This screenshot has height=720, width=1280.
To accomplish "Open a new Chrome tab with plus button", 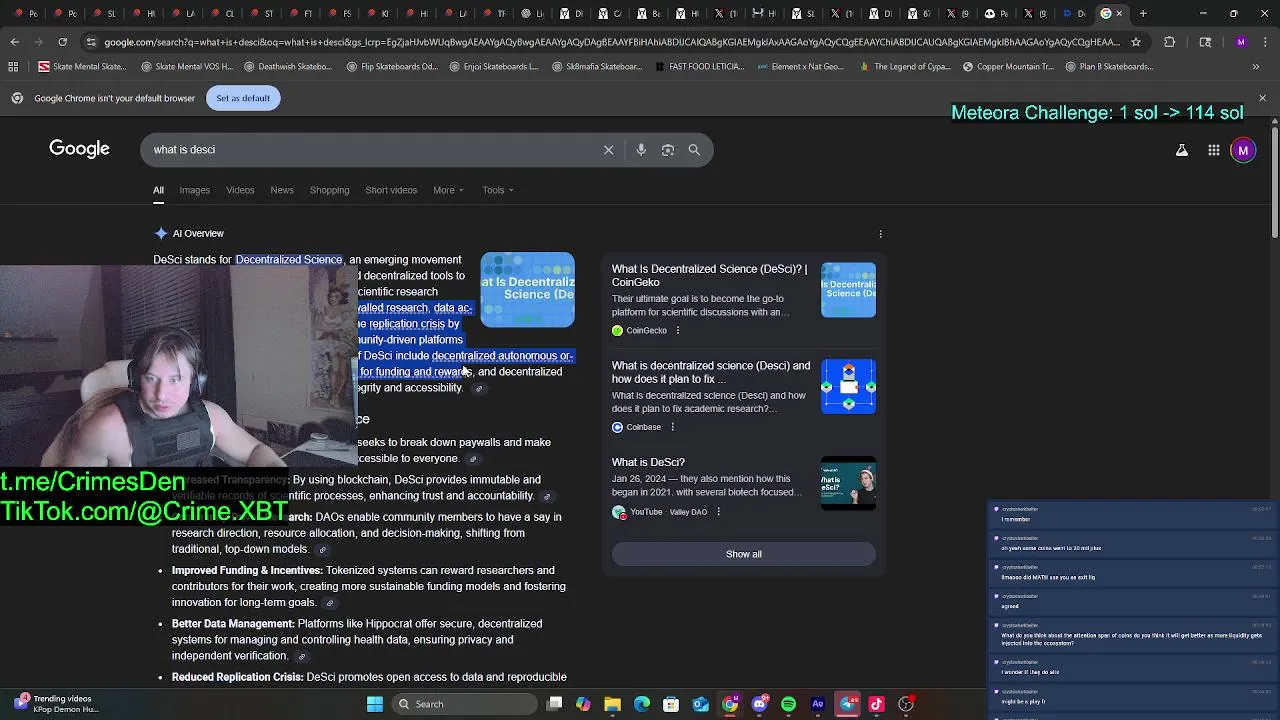I will click(x=1143, y=14).
